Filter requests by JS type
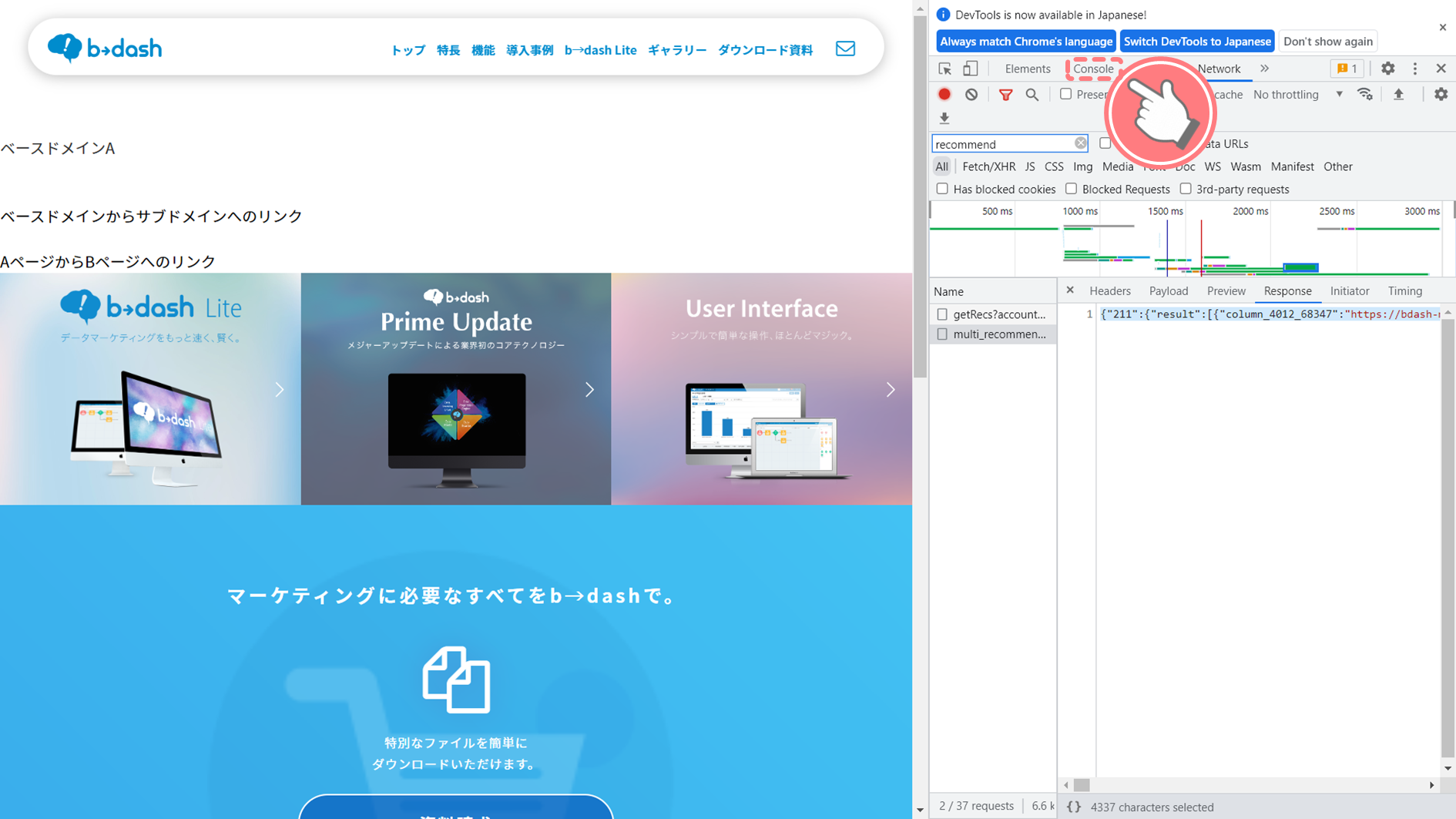The height and width of the screenshot is (819, 1456). [1030, 166]
